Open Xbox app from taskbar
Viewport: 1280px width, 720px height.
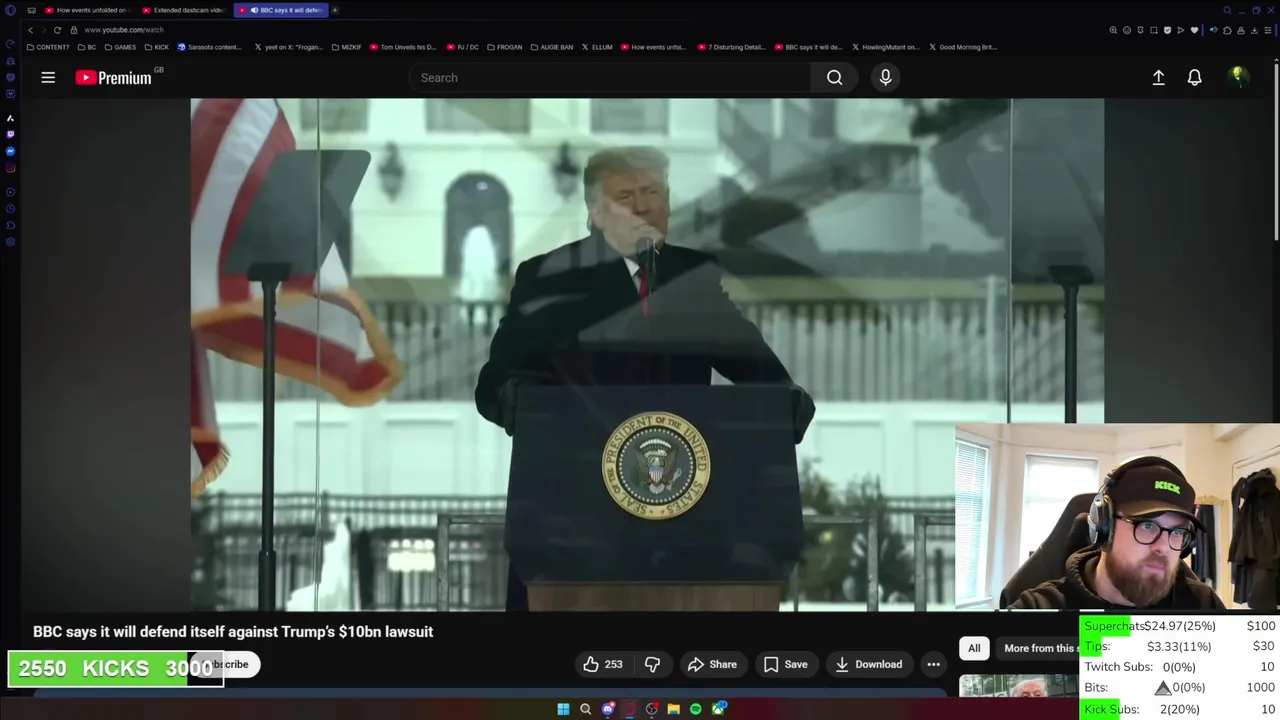719,709
